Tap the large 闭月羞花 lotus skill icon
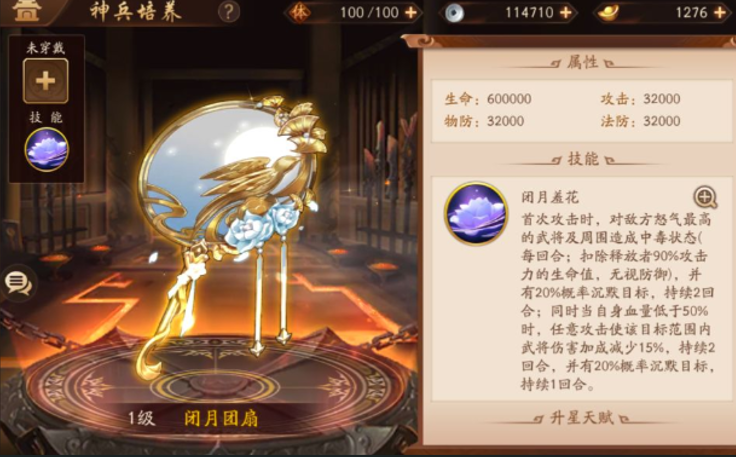The width and height of the screenshot is (736, 457). click(x=476, y=214)
